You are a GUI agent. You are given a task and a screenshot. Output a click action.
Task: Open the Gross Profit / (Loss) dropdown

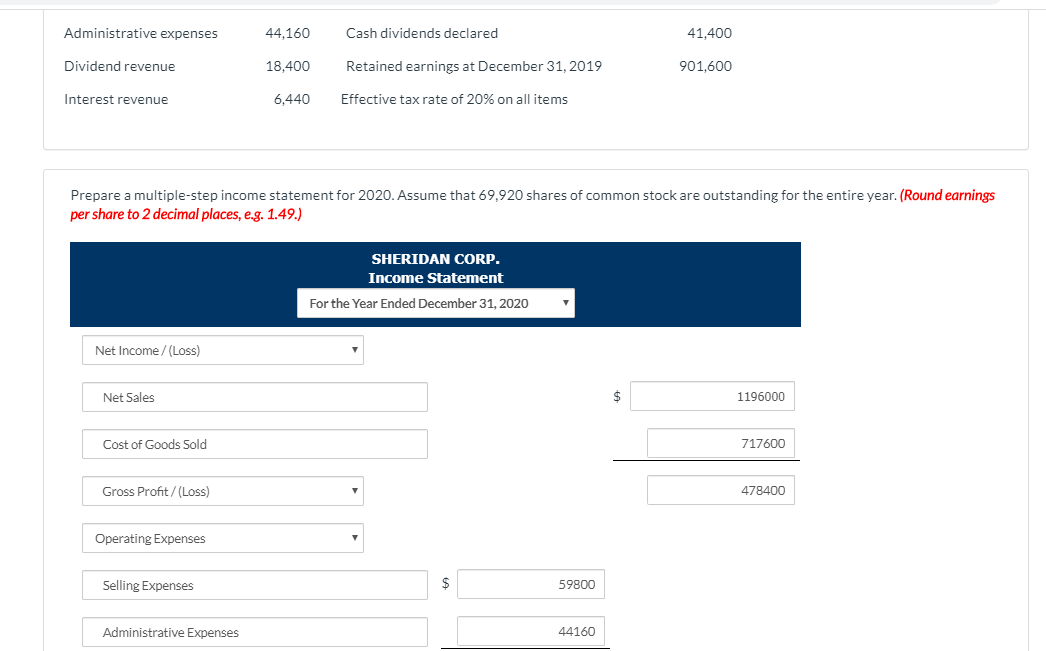coord(222,491)
